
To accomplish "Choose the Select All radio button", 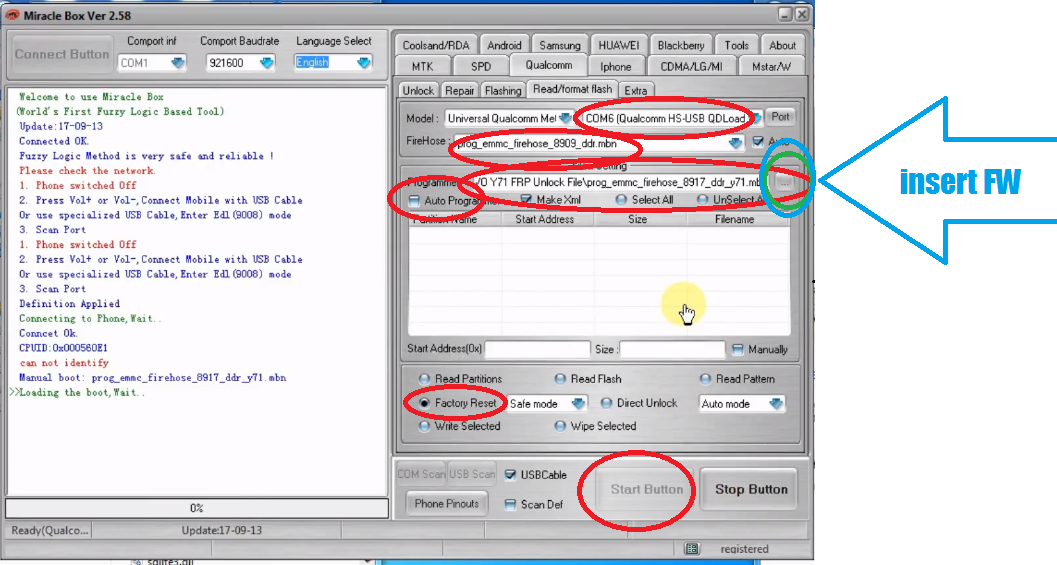I will 621,200.
